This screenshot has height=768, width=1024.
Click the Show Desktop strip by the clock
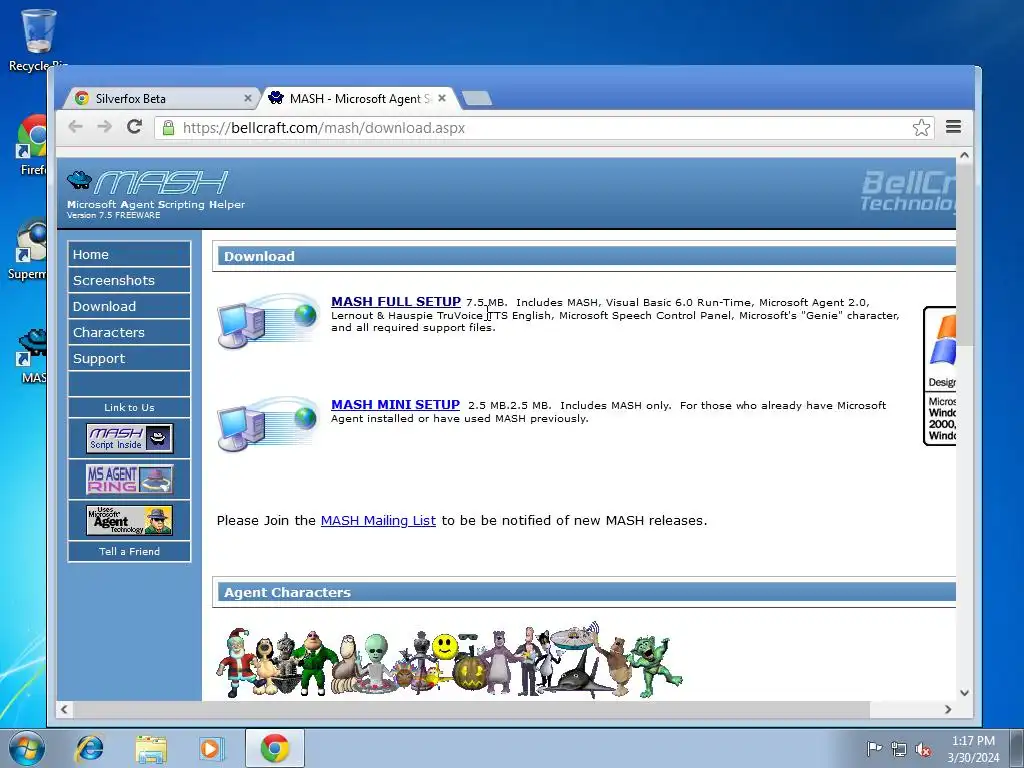[x=1018, y=748]
